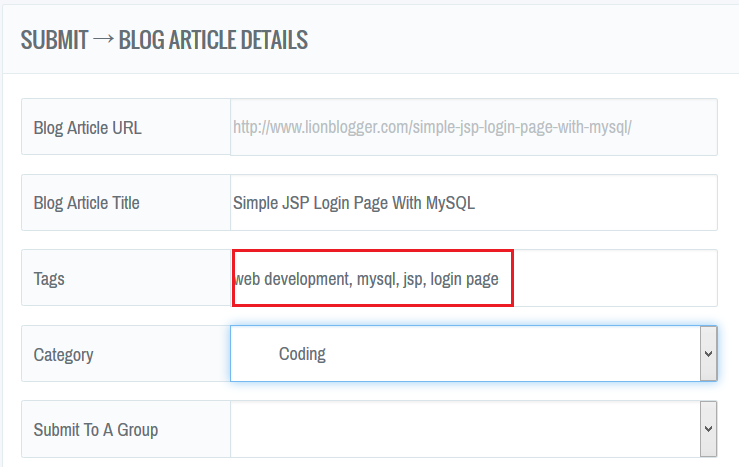This screenshot has height=467, width=739.
Task: Click the Category dropdown arrow
Action: tap(708, 354)
